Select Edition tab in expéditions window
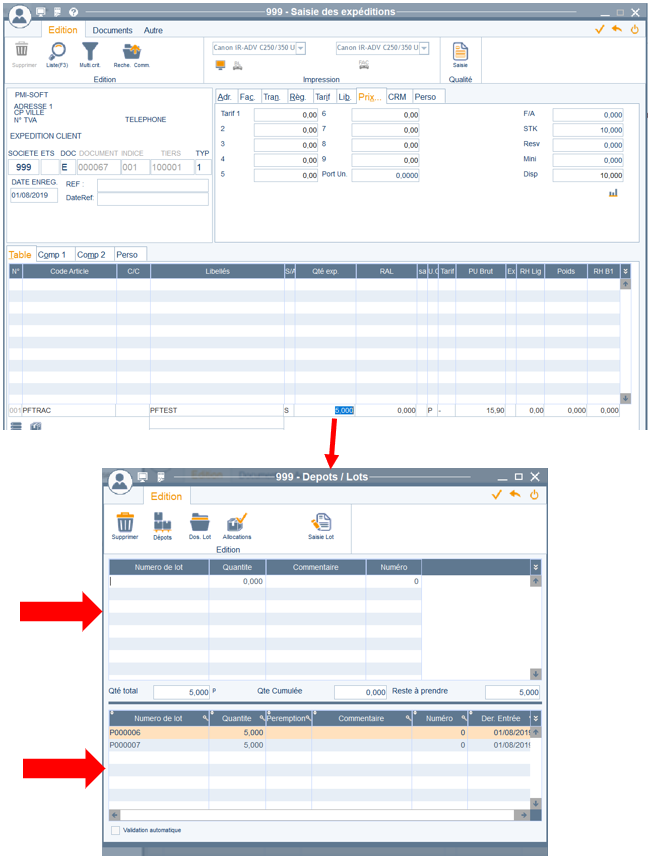Image resolution: width=652 pixels, height=863 pixels. tap(63, 30)
